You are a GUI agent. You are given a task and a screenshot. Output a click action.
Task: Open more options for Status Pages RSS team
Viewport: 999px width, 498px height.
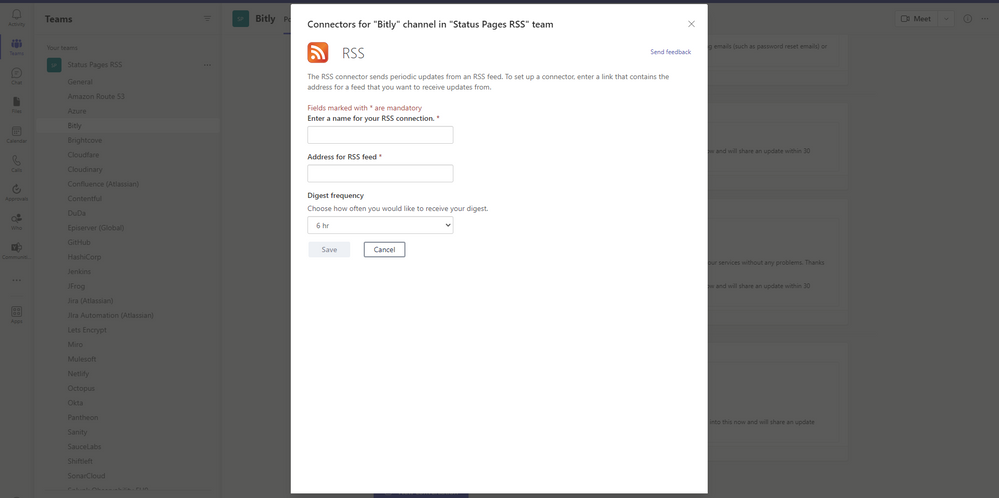coord(207,65)
